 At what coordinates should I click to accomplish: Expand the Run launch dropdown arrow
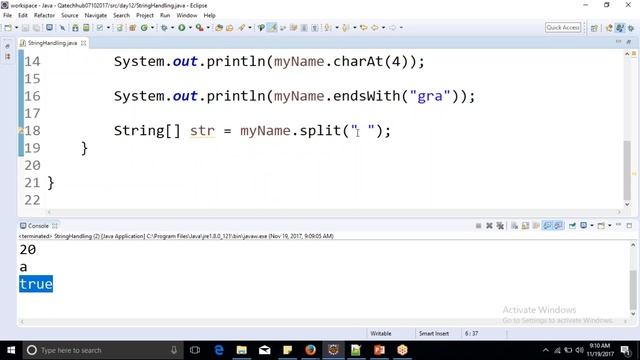tap(190, 28)
